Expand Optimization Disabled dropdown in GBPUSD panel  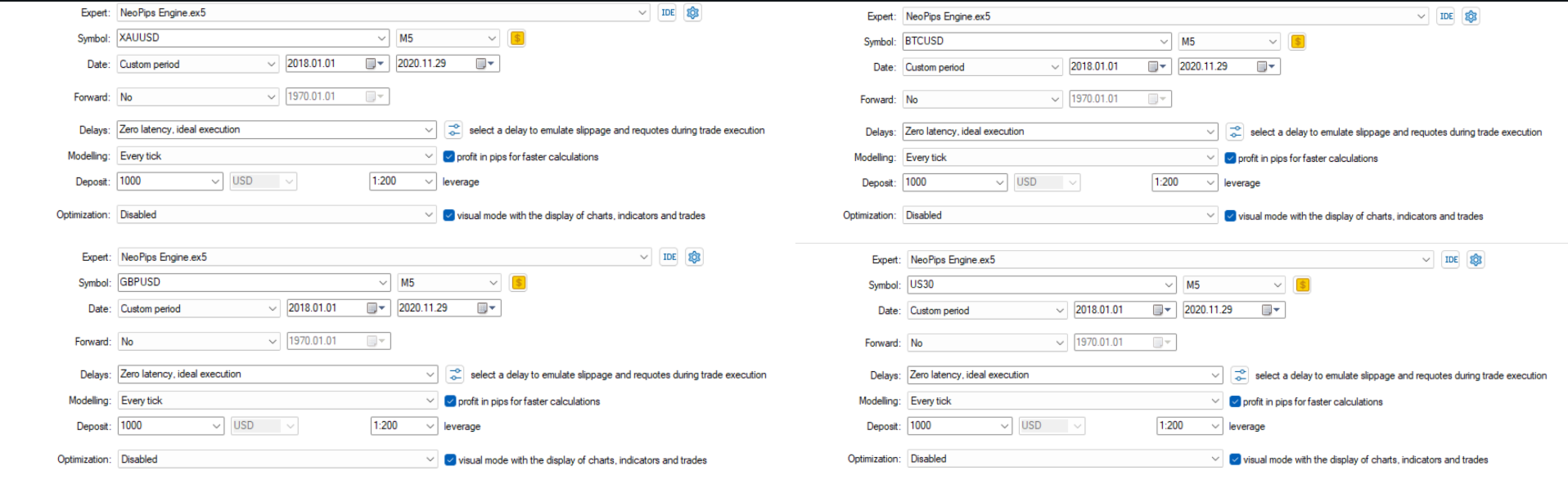(x=430, y=459)
